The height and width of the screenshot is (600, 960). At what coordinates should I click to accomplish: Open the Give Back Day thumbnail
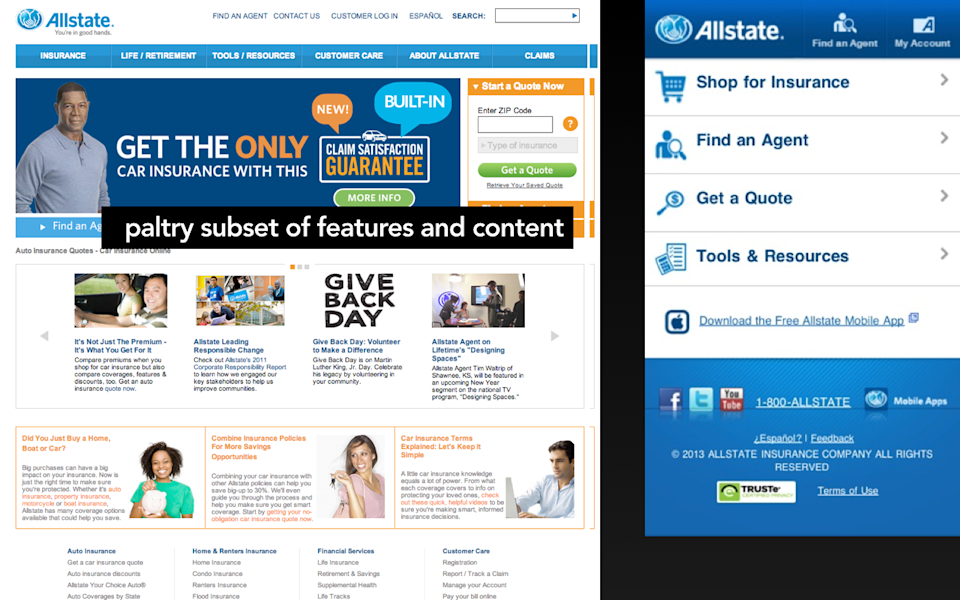(x=359, y=301)
